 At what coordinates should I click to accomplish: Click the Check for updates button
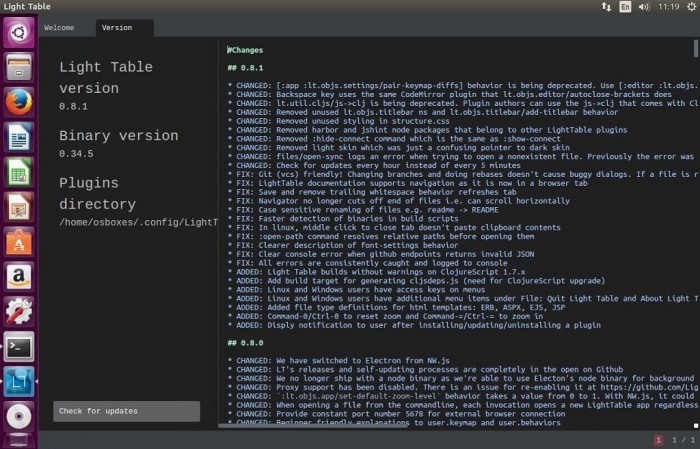(x=126, y=411)
